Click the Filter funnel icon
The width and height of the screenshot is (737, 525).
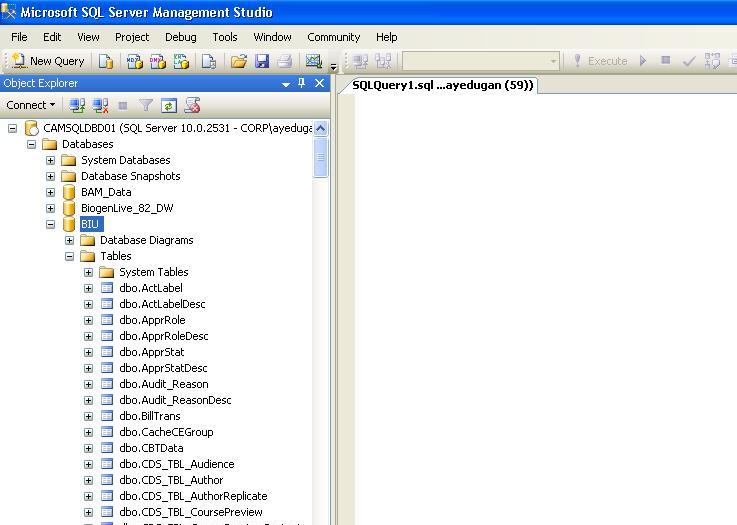pyautogui.click(x=146, y=105)
